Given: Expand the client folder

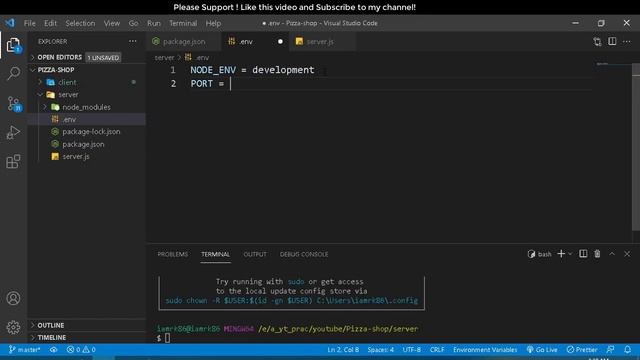Looking at the screenshot, I should pos(67,82).
